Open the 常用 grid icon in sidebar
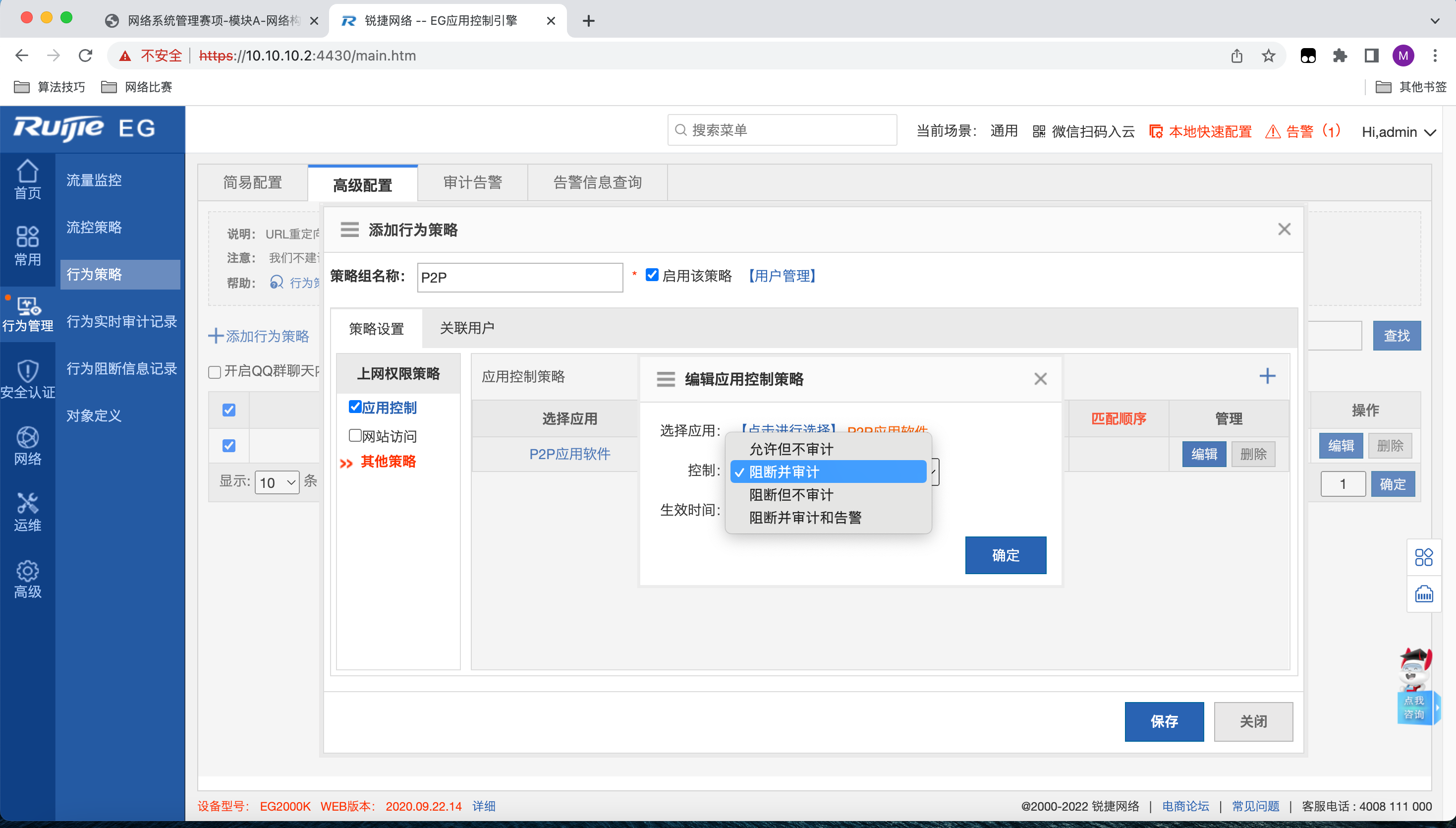This screenshot has width=1456, height=828. pyautogui.click(x=27, y=245)
